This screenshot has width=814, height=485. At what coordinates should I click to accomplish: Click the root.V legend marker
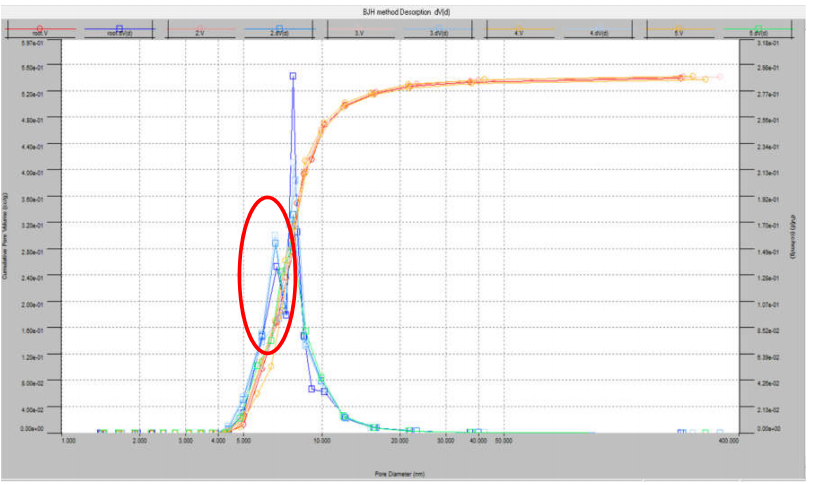click(39, 29)
